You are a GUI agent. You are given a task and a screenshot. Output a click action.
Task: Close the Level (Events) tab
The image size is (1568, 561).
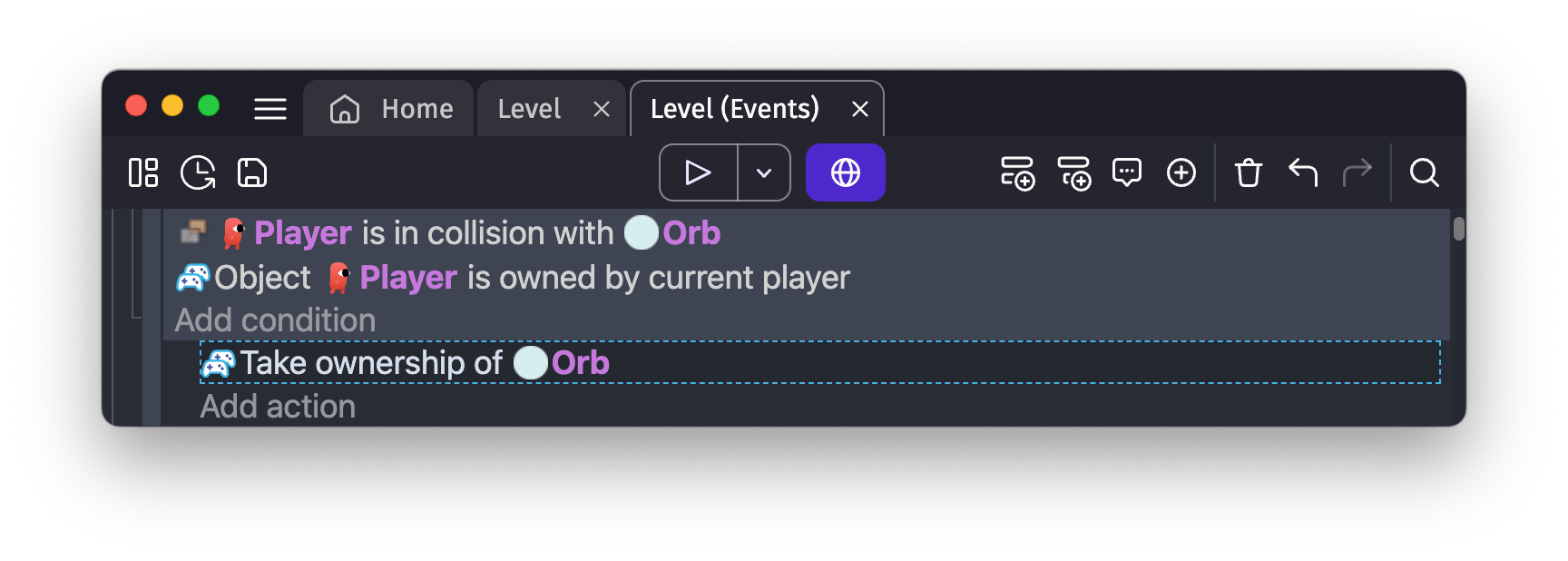coord(860,110)
